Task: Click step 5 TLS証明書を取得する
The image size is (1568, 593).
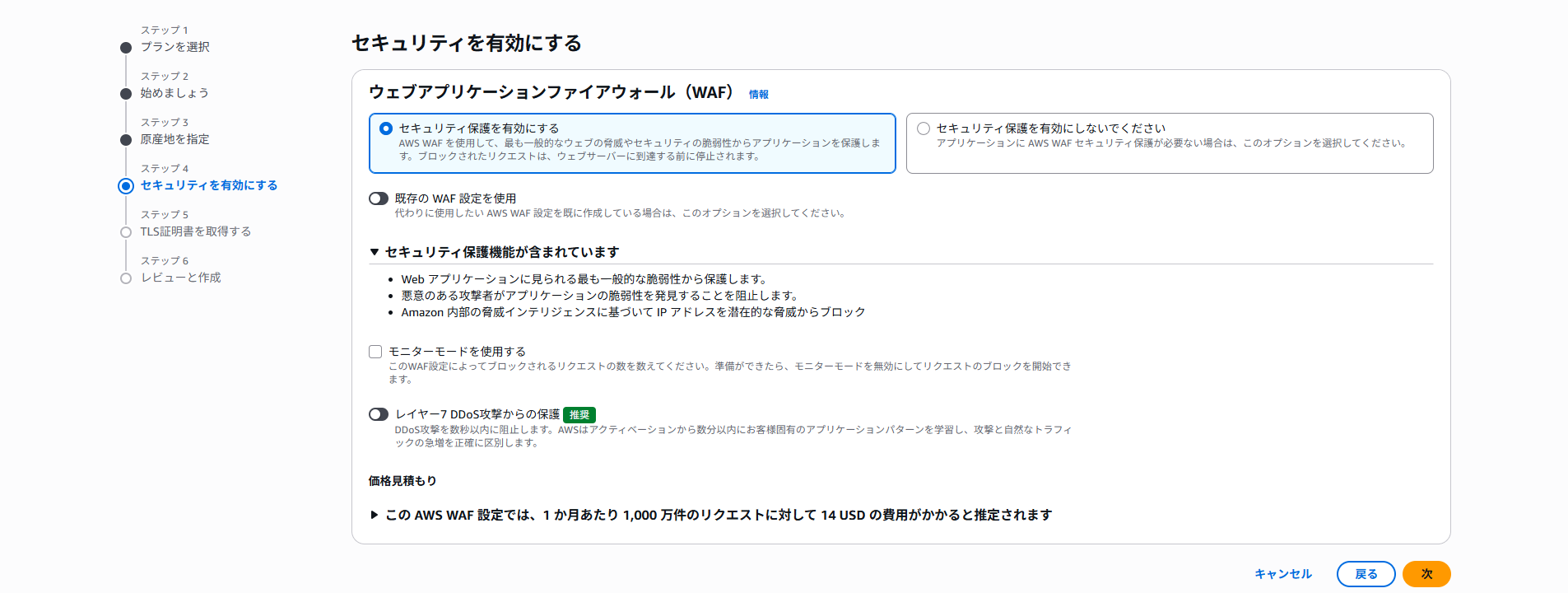Action: (x=195, y=231)
